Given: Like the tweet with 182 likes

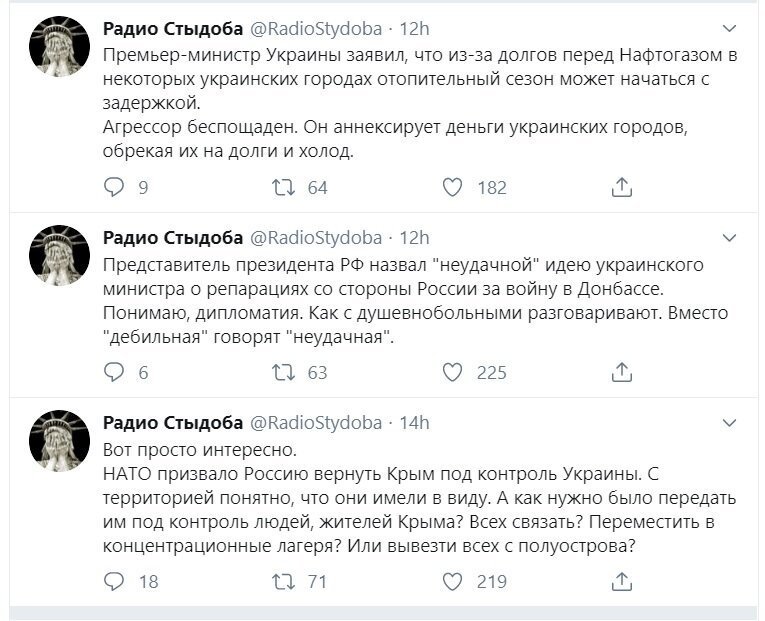Looking at the screenshot, I should [x=452, y=187].
